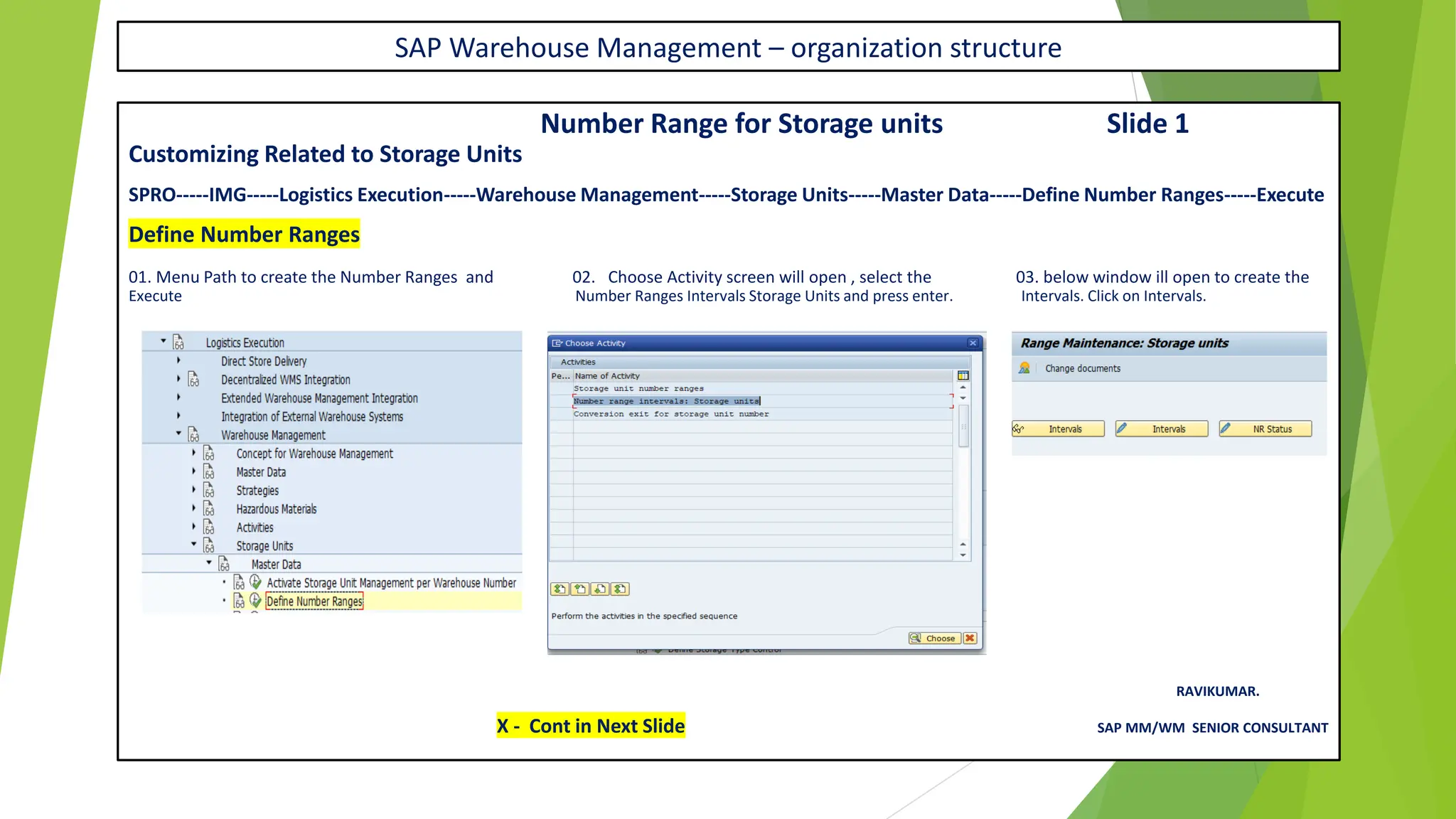Image resolution: width=1456 pixels, height=819 pixels.
Task: Execute Activate Storage Unit Management activity icon
Action: pyautogui.click(x=255, y=582)
